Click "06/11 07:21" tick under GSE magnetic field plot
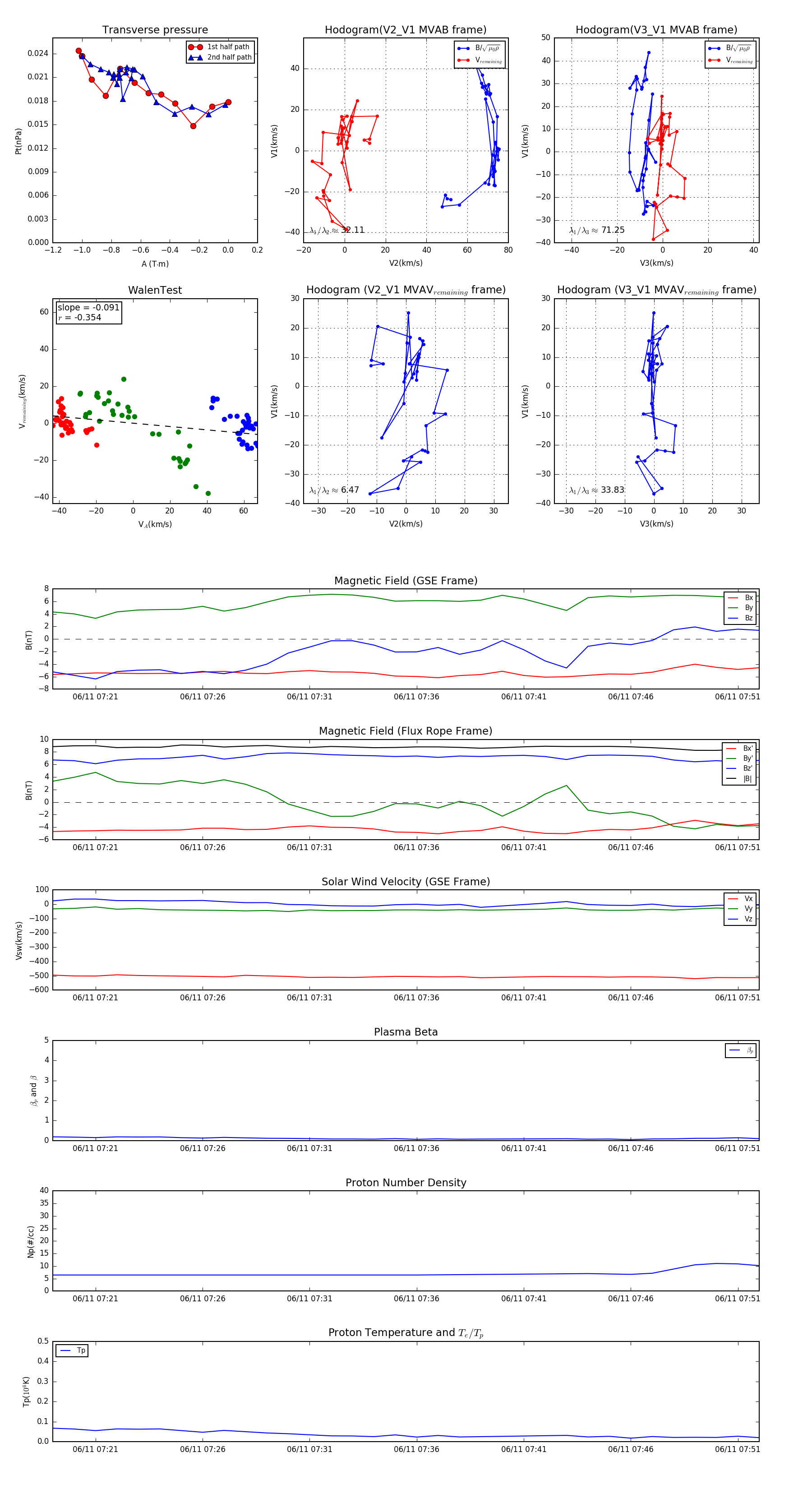The image size is (812, 1489). [x=95, y=697]
